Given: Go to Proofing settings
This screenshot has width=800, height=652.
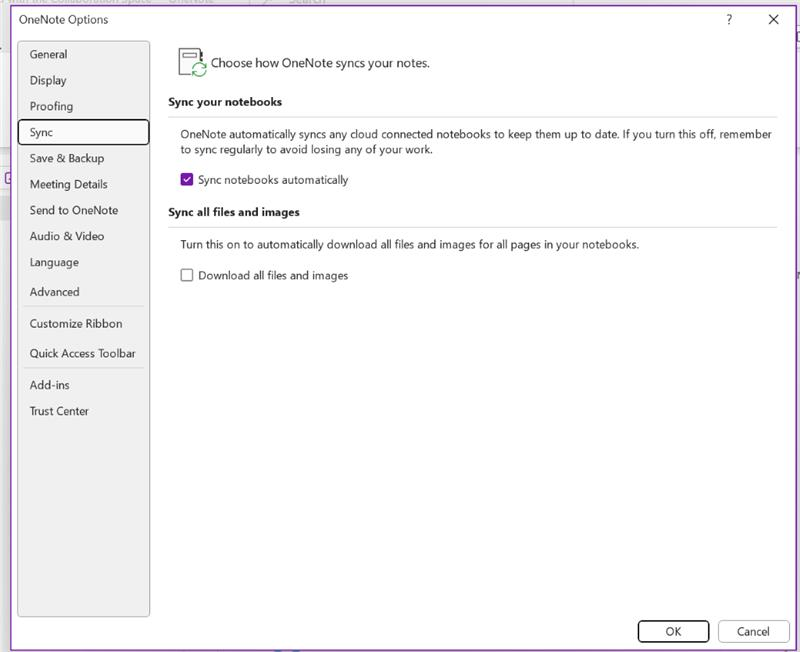Looking at the screenshot, I should pyautogui.click(x=84, y=107).
